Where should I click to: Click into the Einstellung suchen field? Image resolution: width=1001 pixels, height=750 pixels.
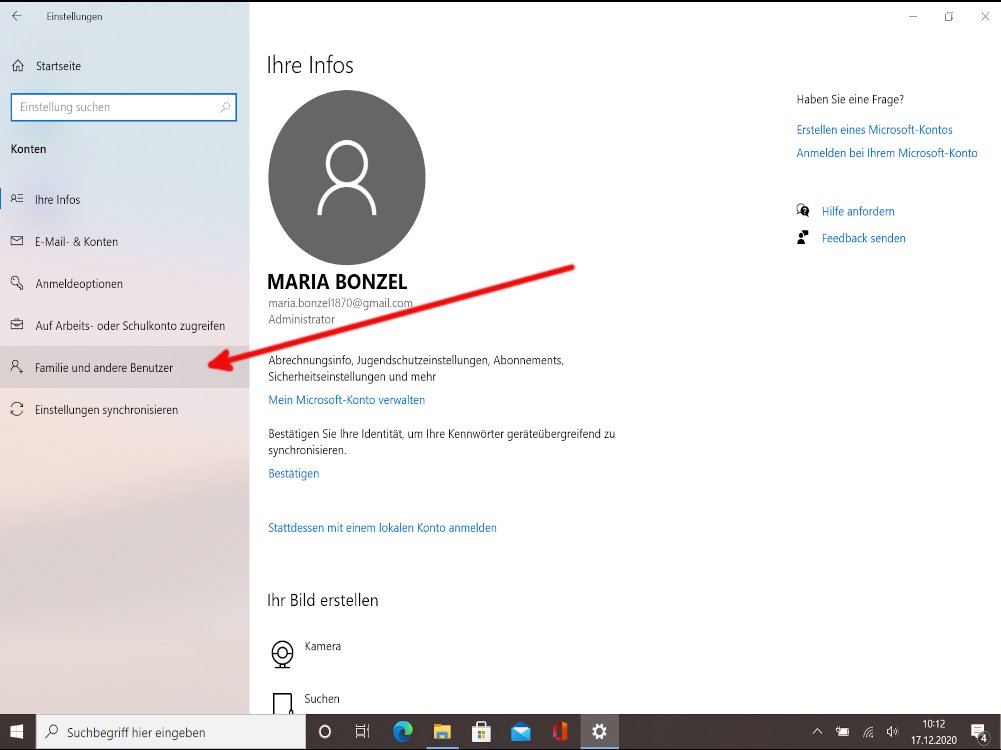pos(115,107)
